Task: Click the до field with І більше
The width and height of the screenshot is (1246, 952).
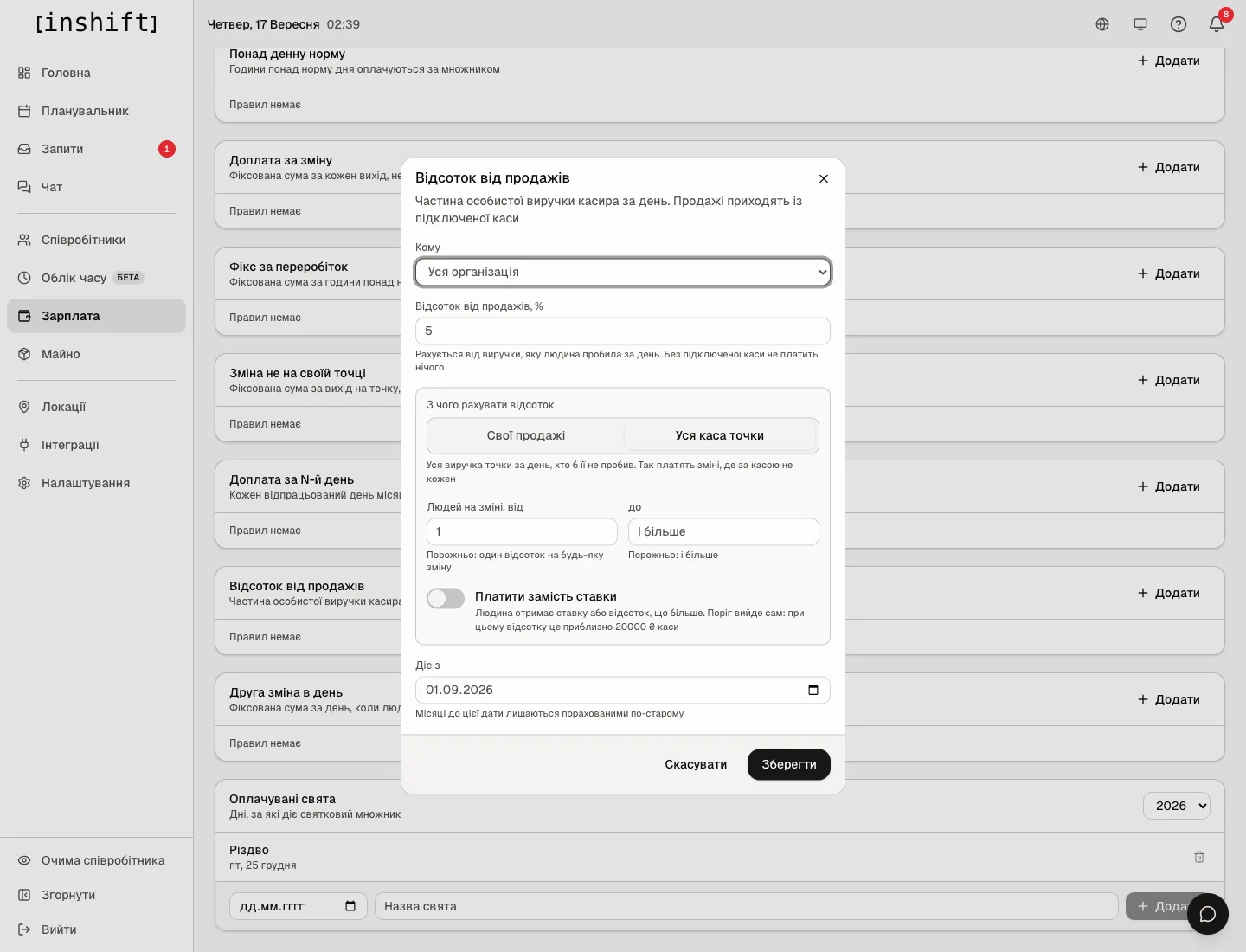Action: [723, 531]
